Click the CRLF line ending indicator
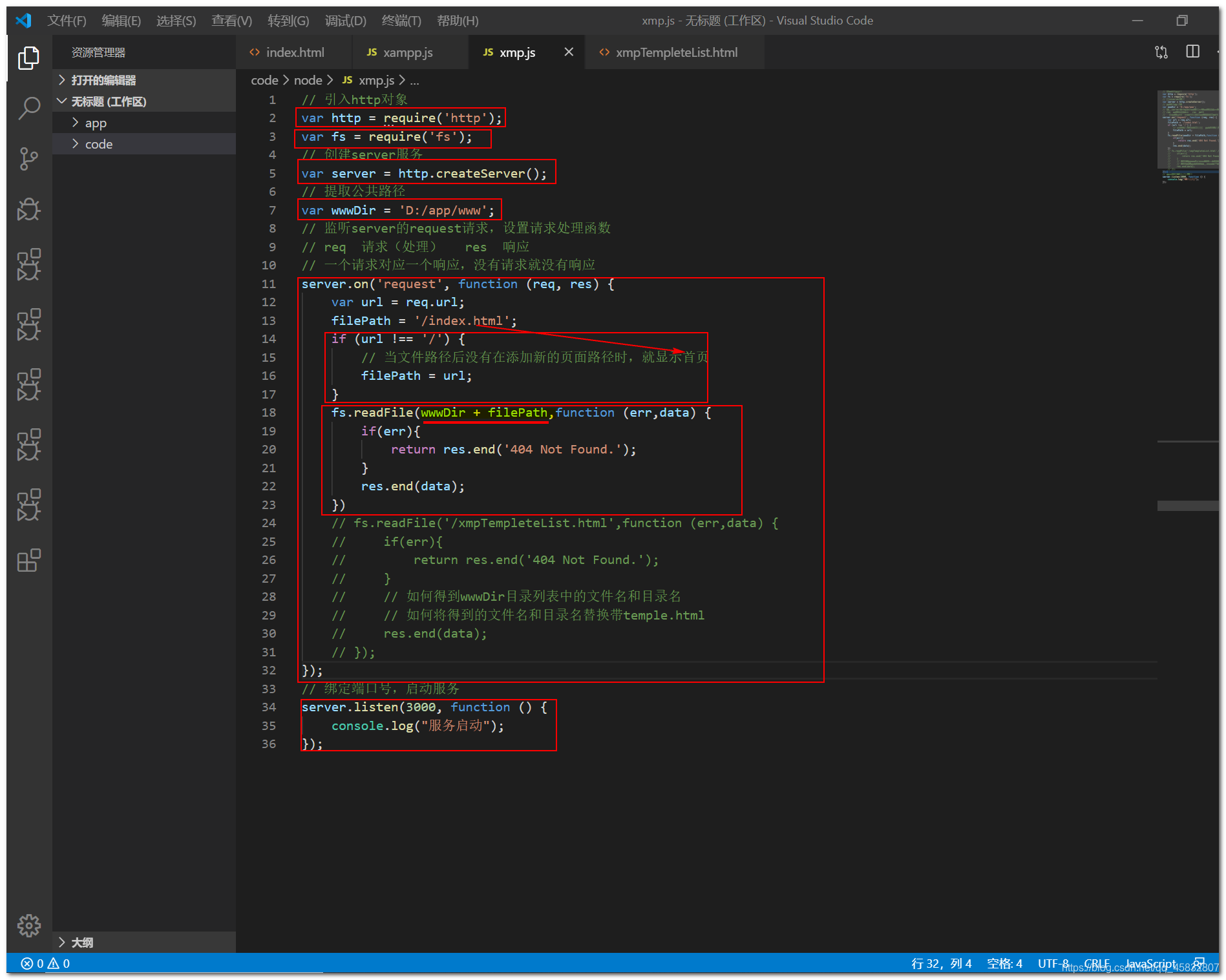The height and width of the screenshot is (980, 1226). click(1097, 963)
